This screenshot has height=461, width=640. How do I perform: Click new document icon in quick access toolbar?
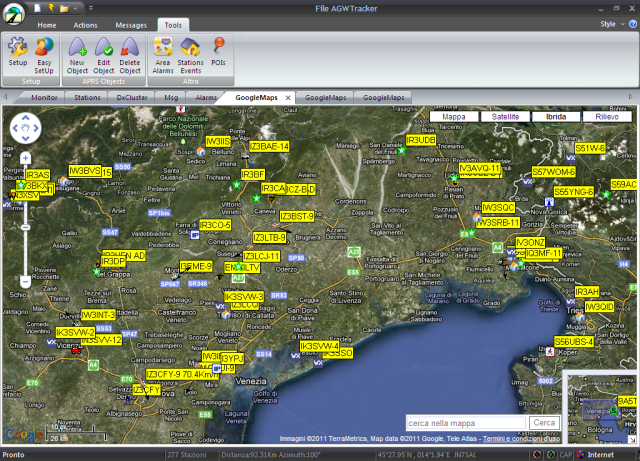click(x=38, y=8)
